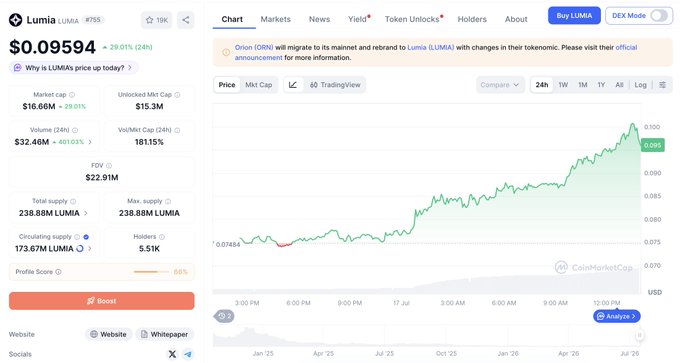Open the share icon button
680x363 pixels.
point(186,20)
